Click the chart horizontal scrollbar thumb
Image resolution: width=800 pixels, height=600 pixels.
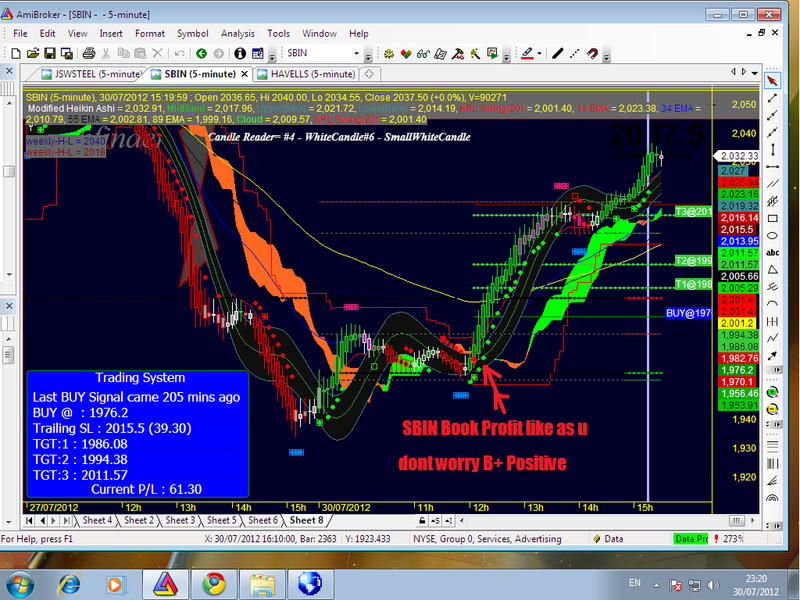point(736,521)
